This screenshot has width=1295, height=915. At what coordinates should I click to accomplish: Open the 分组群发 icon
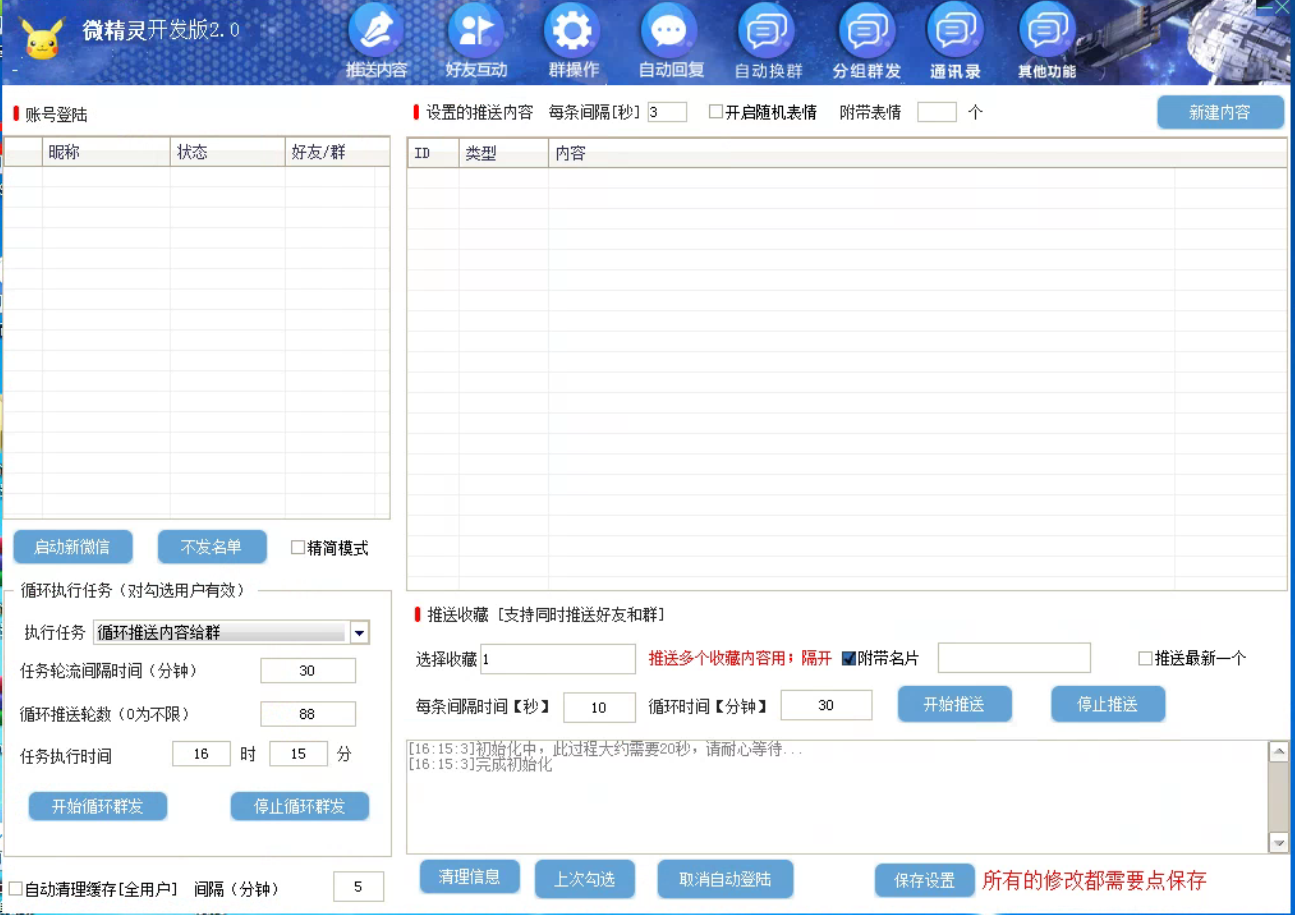tap(866, 33)
